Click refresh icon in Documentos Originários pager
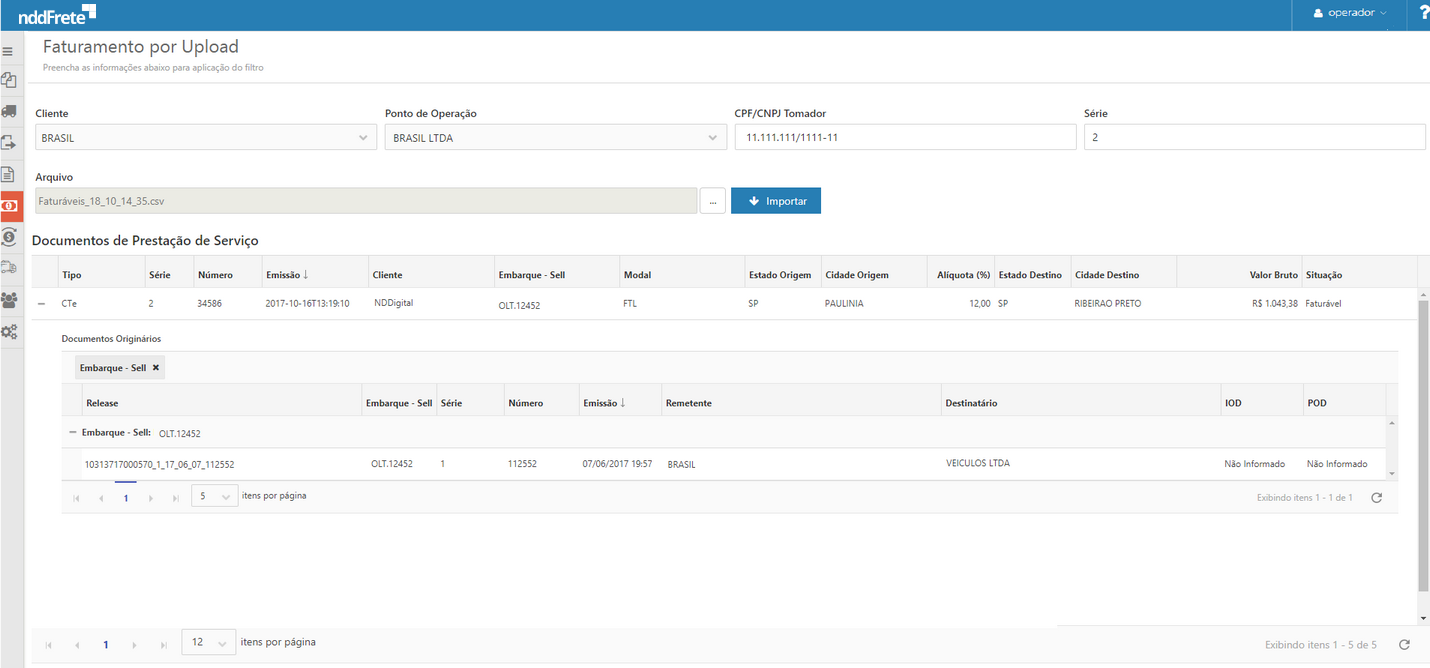1430x668 pixels. [1376, 497]
